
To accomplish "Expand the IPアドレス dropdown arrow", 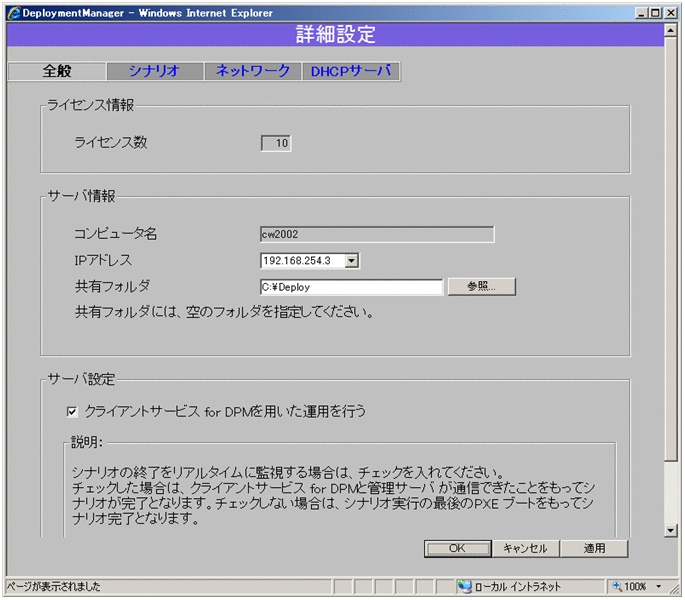I will click(x=352, y=261).
